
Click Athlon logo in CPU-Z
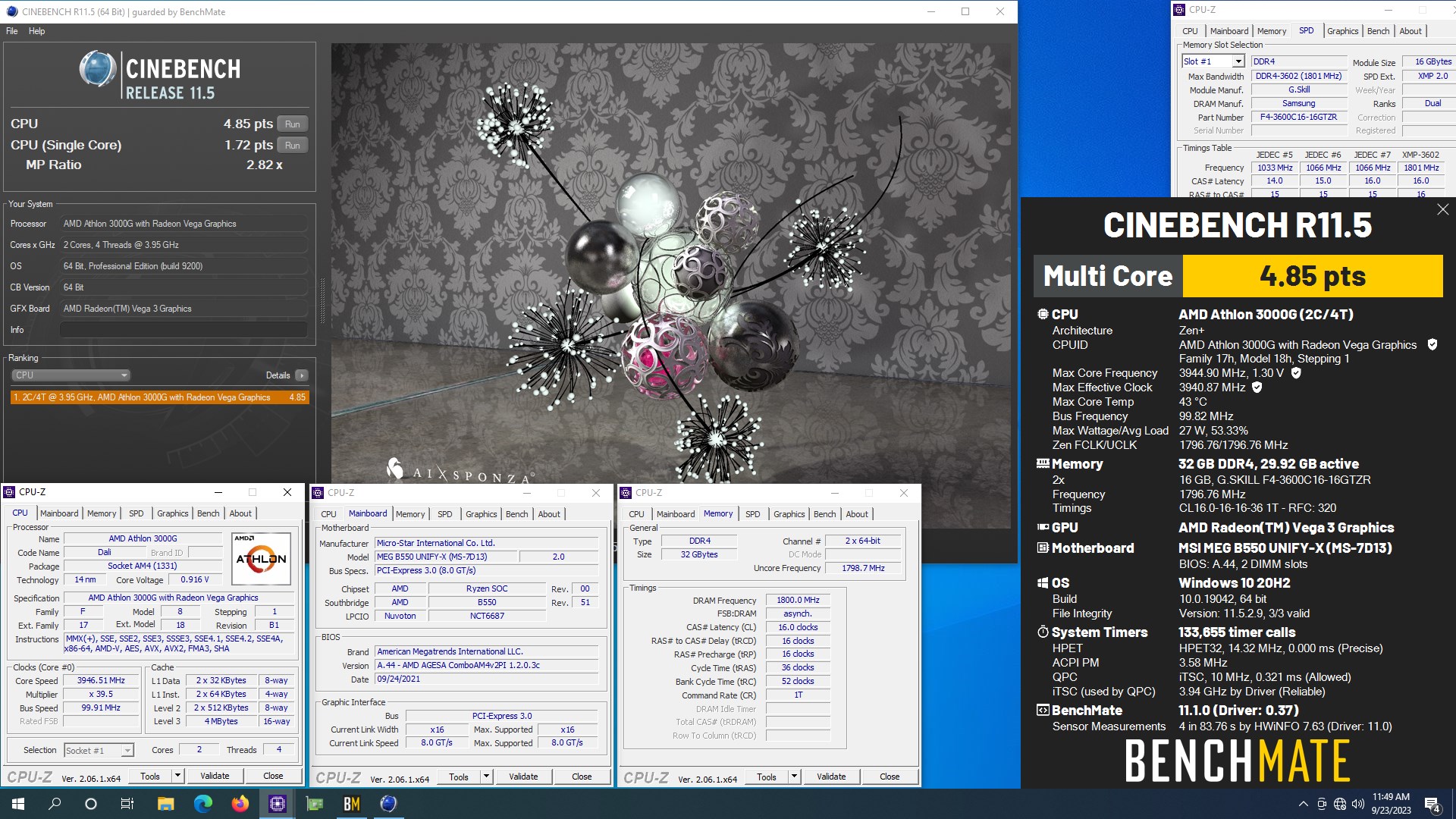261,558
